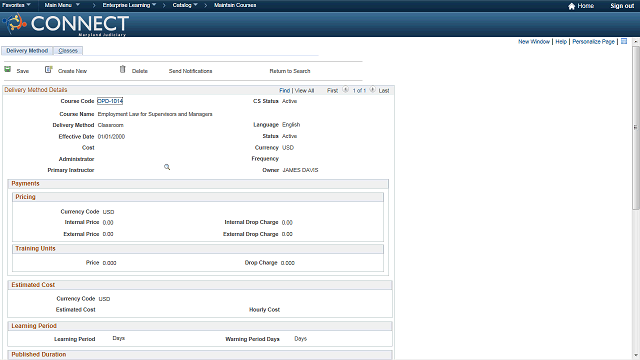
Task: Select Training Units Drop Charge 0.000
Action: pos(288,263)
